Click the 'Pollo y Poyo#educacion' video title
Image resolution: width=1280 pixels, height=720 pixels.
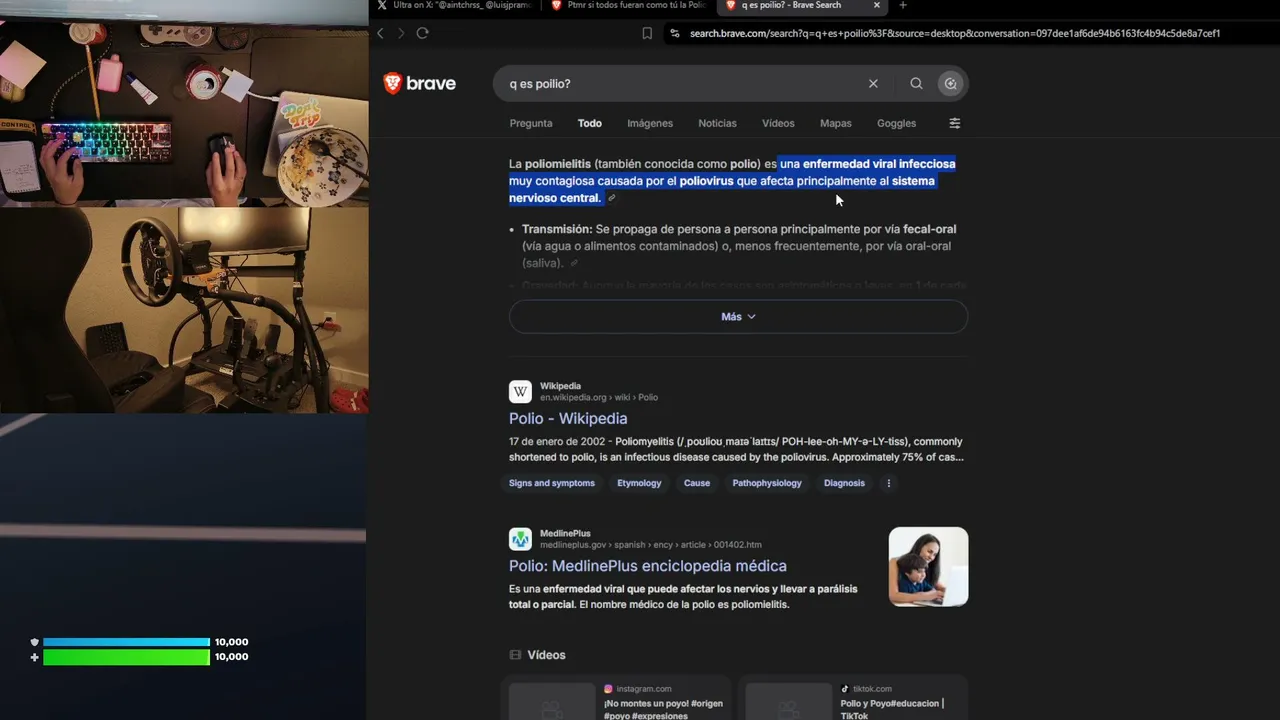click(x=892, y=709)
